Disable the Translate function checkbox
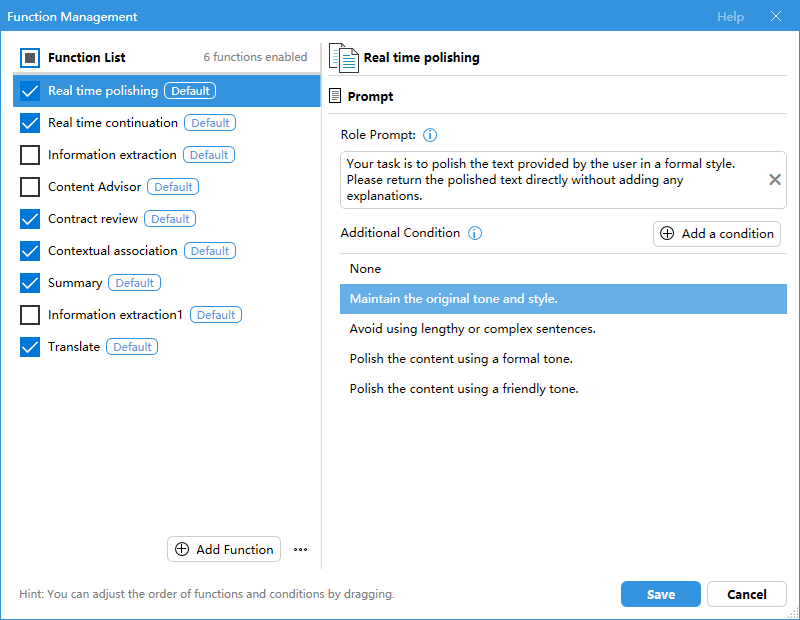The width and height of the screenshot is (800, 620). (30, 347)
